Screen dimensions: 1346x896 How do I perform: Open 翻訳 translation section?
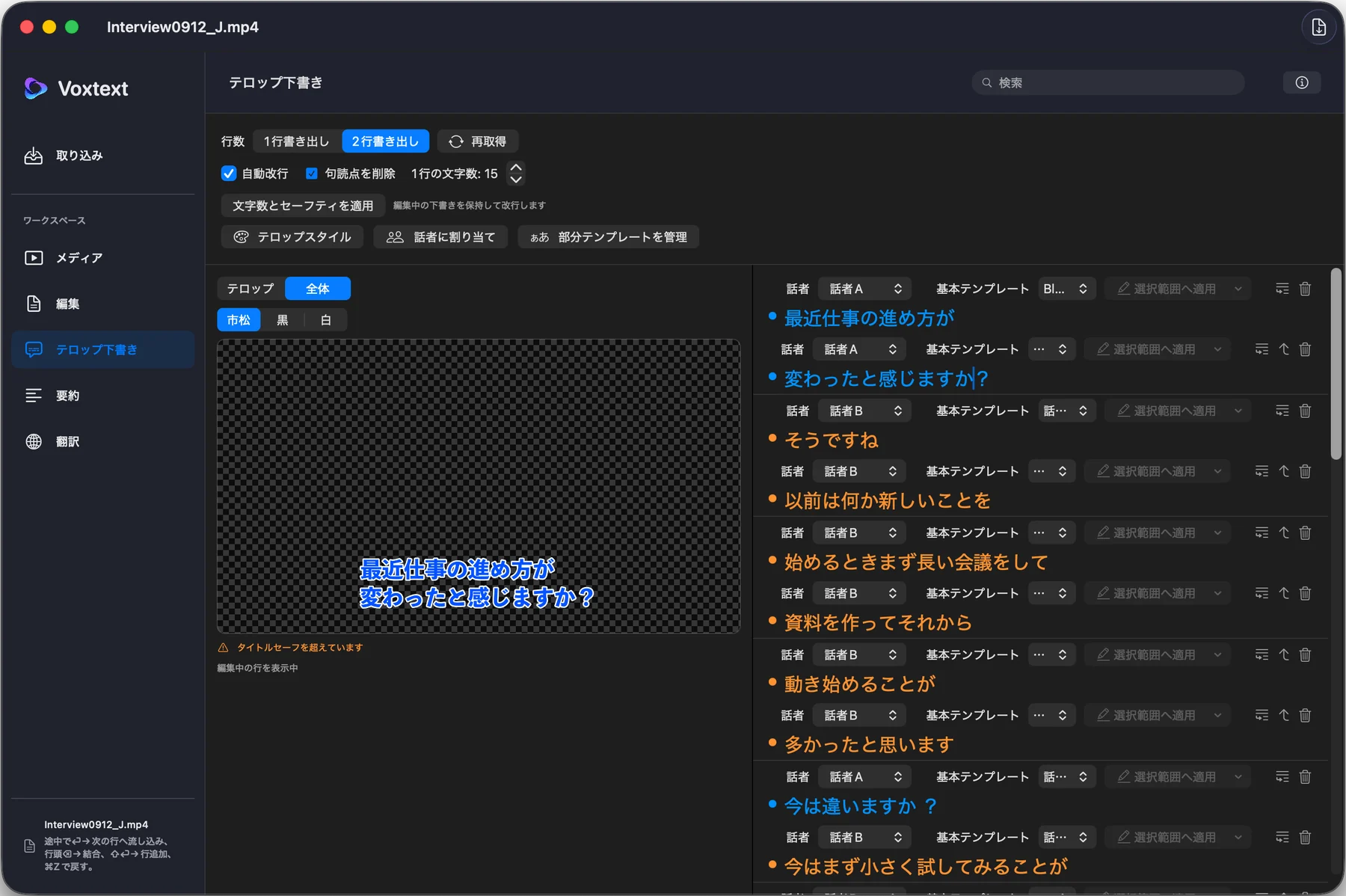[x=103, y=441]
